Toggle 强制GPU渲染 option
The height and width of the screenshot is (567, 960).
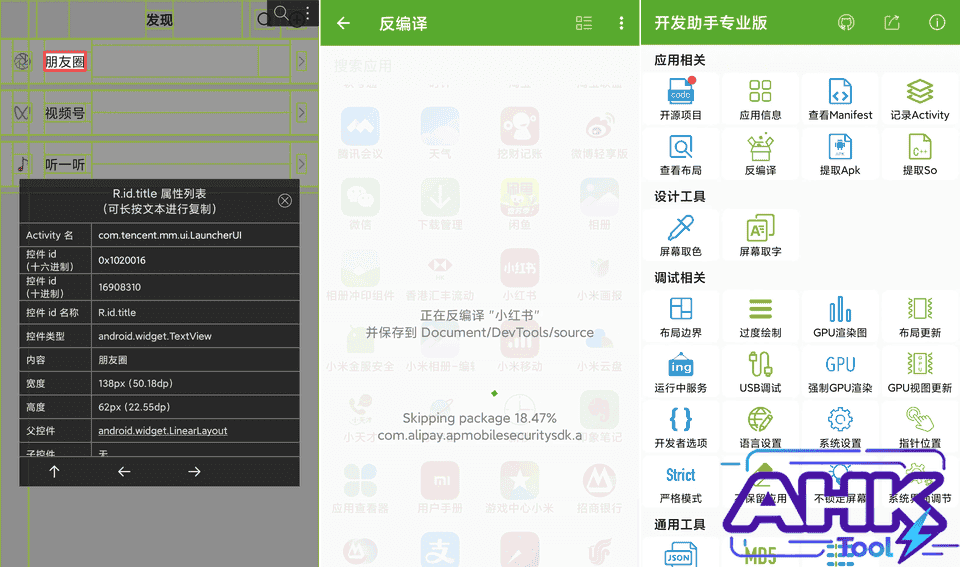pos(840,372)
